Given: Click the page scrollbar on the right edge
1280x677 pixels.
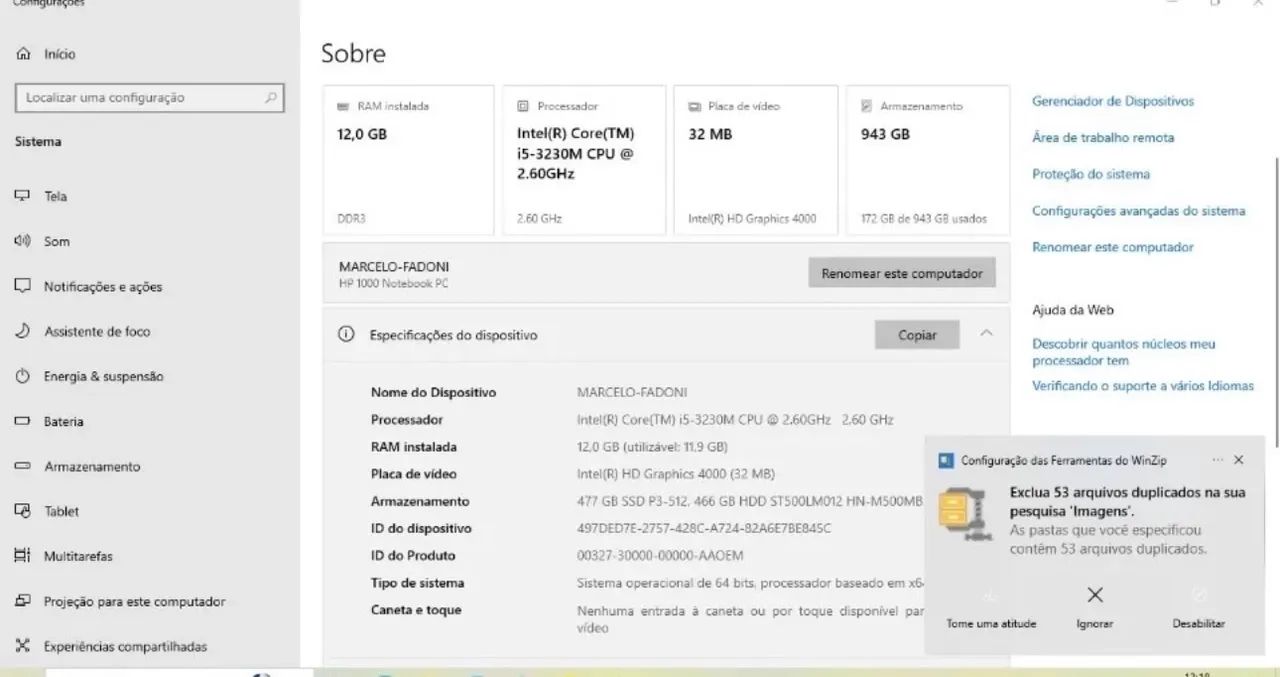Looking at the screenshot, I should 1275,300.
